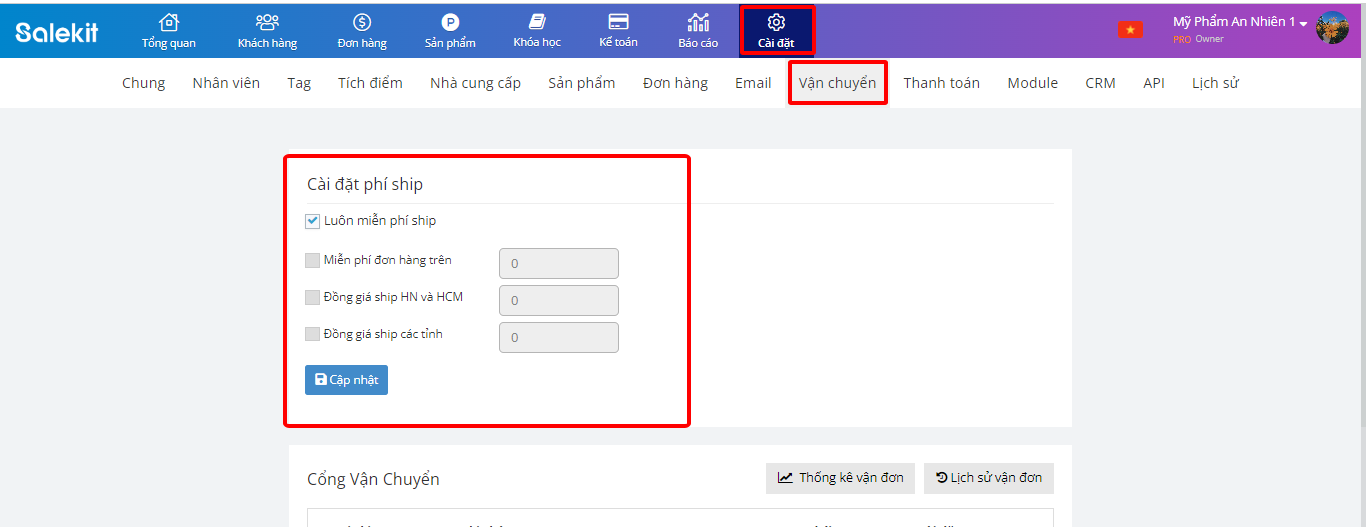The image size is (1366, 527).
Task: Switch to the Thanh toán tab
Action: pos(941,83)
